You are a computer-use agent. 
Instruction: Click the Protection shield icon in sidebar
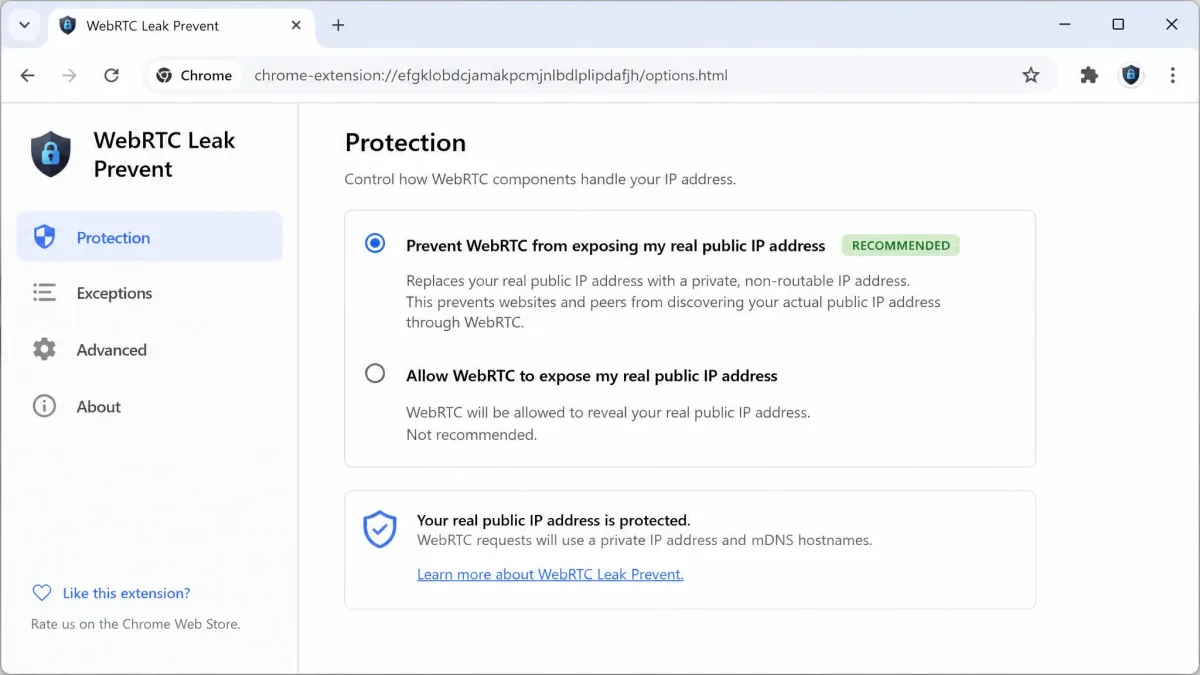(x=44, y=237)
